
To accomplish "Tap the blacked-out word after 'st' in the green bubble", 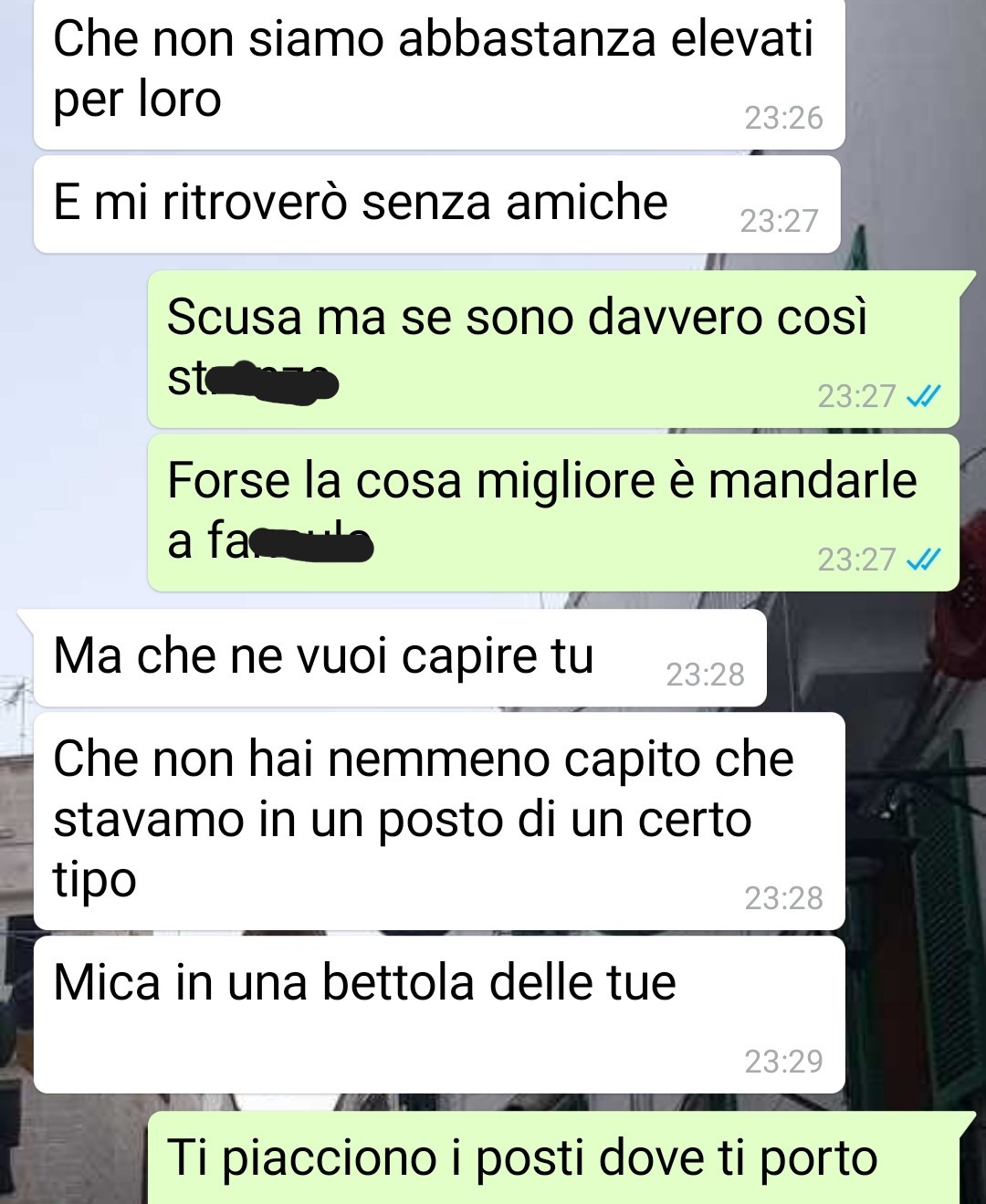I will 272,382.
